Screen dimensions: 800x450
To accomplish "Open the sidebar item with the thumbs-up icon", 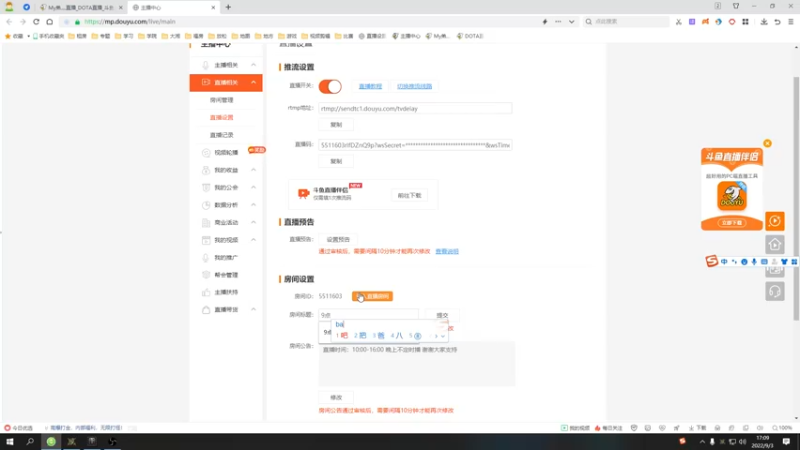I will 226,292.
